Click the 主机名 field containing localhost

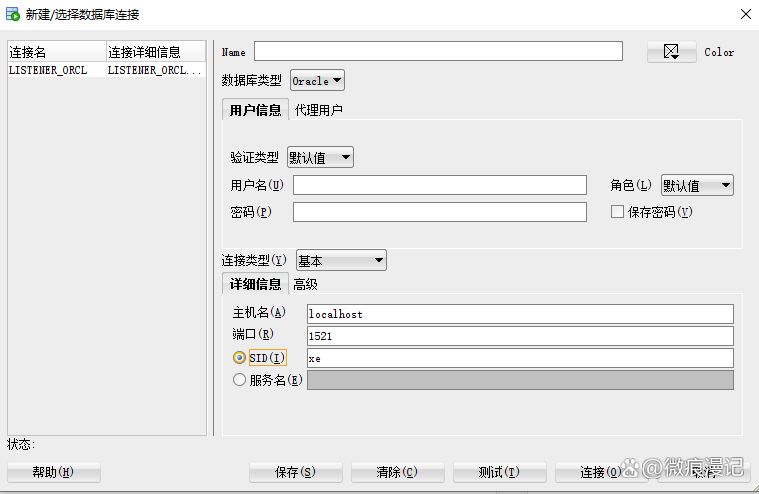tap(520, 314)
